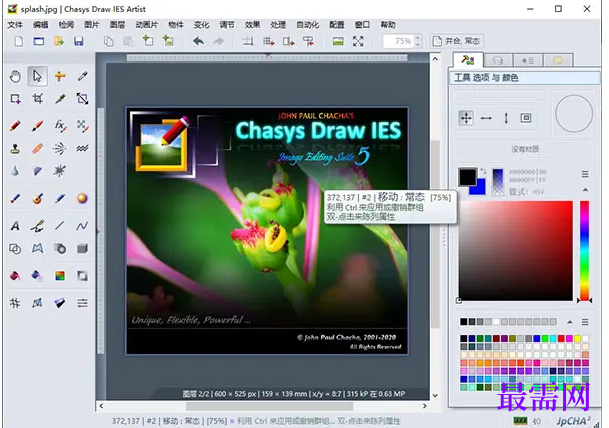Select the paint Brush tool
Viewport: 609px width, 428px height.
pos(38,126)
